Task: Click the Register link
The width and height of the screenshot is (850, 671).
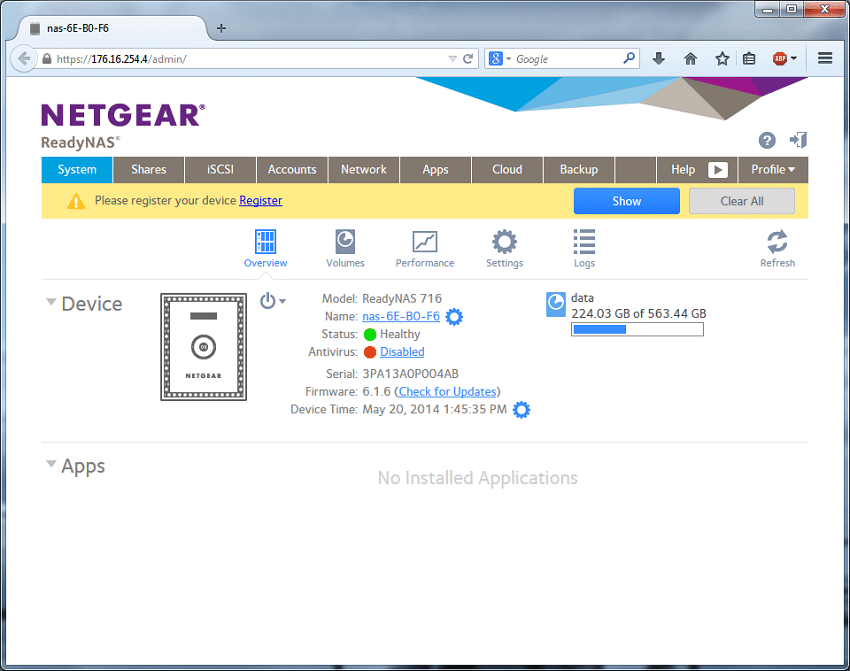Action: pyautogui.click(x=261, y=201)
